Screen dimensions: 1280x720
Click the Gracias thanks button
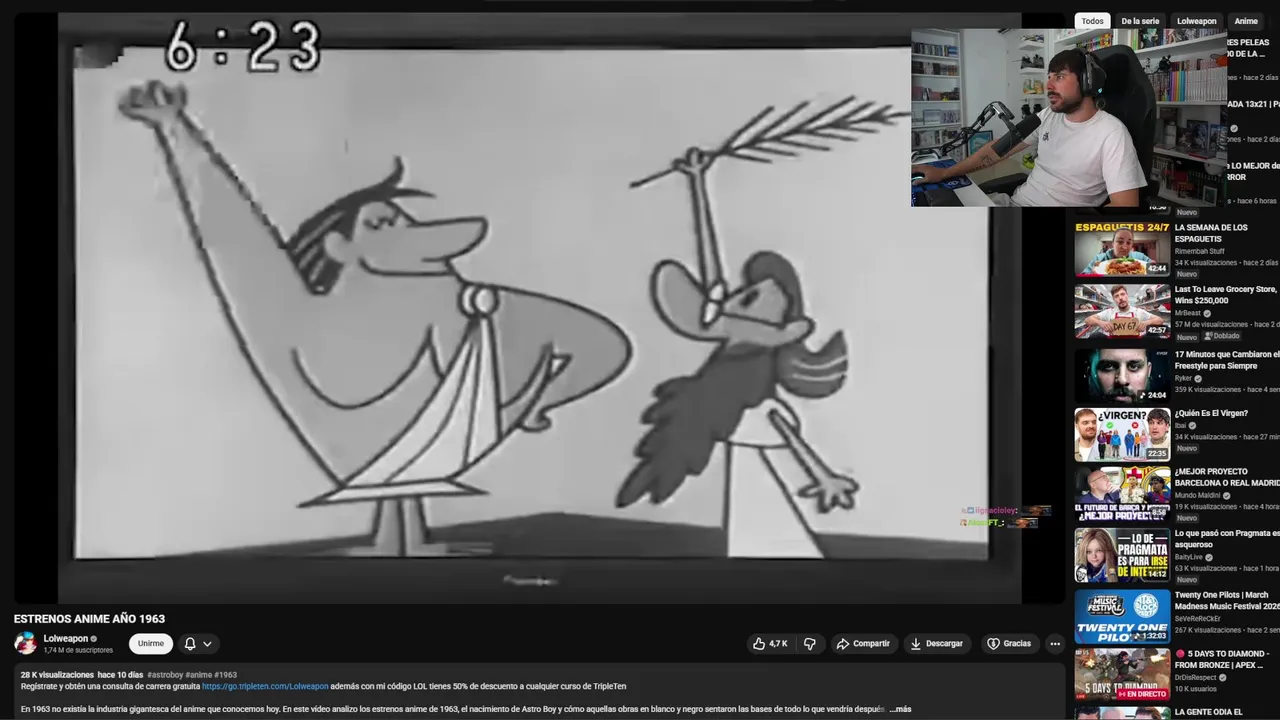pyautogui.click(x=1009, y=644)
